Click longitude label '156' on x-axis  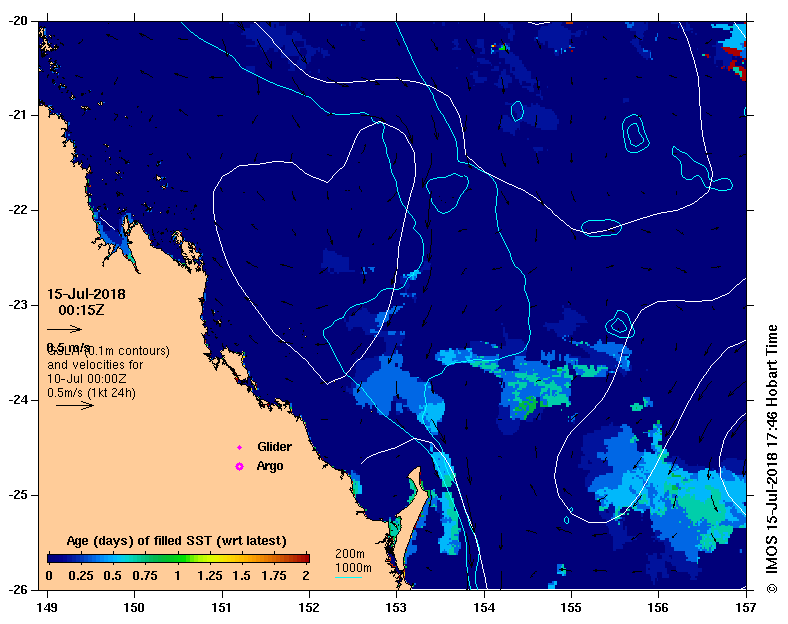[x=658, y=607]
